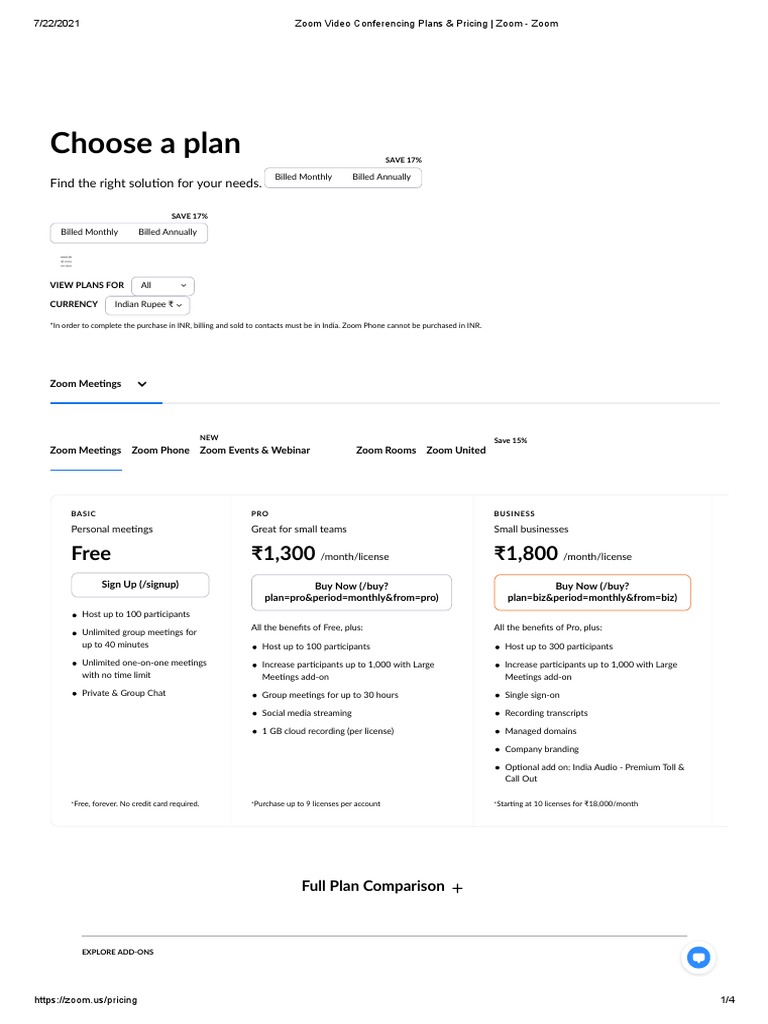The image size is (768, 1024).
Task: Click the plus icon beside Full Plan Comparison
Action: coord(458,888)
